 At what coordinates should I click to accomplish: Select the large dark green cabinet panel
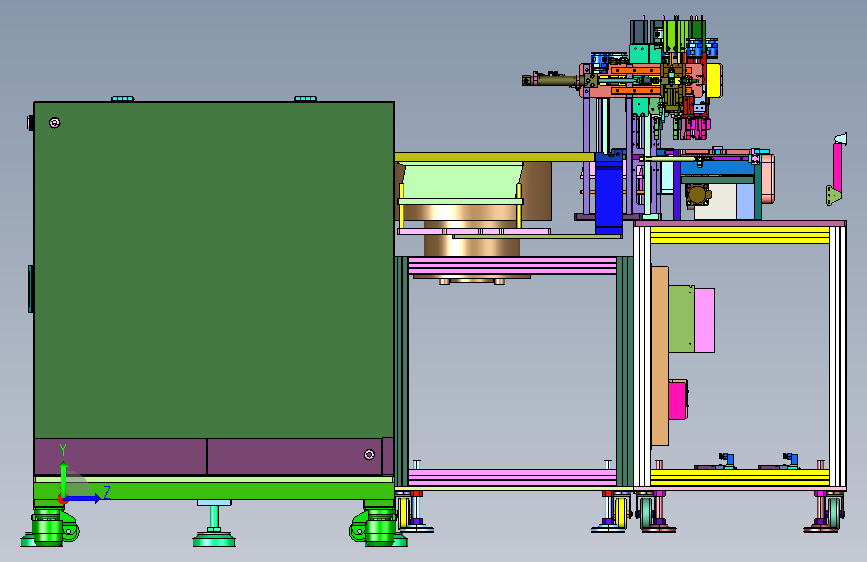214,270
